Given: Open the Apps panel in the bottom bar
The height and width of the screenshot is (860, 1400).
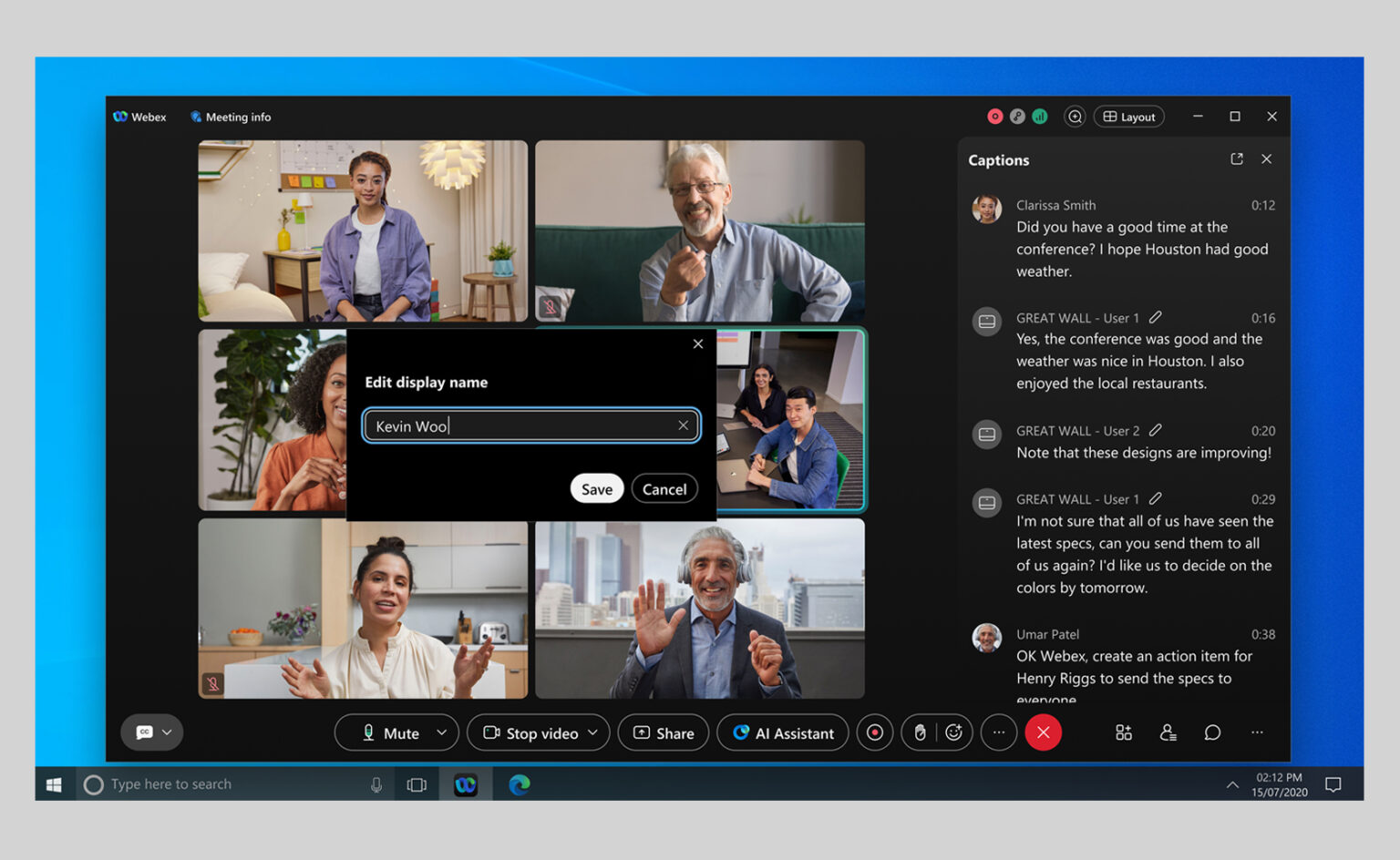Looking at the screenshot, I should (x=1123, y=732).
